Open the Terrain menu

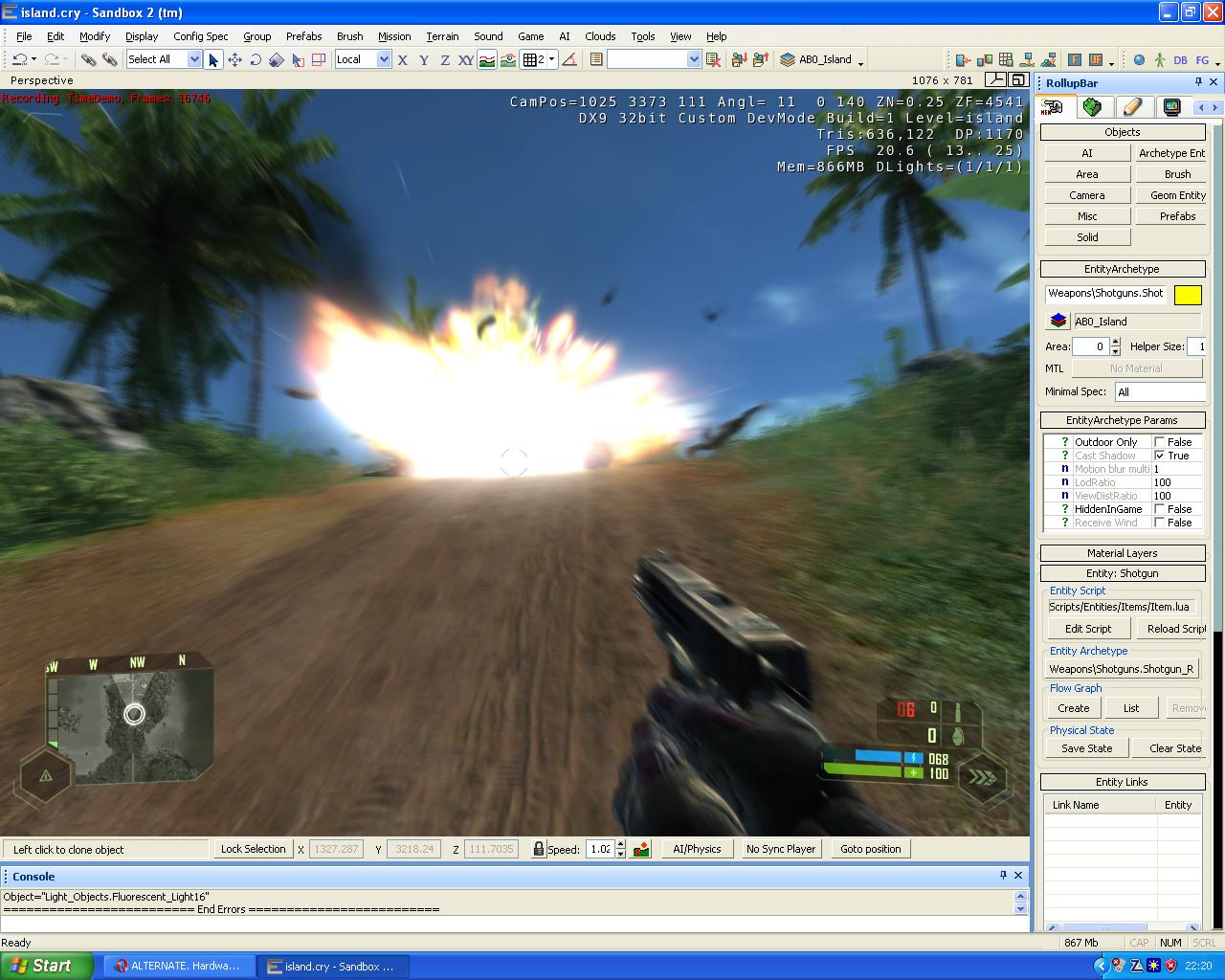442,36
